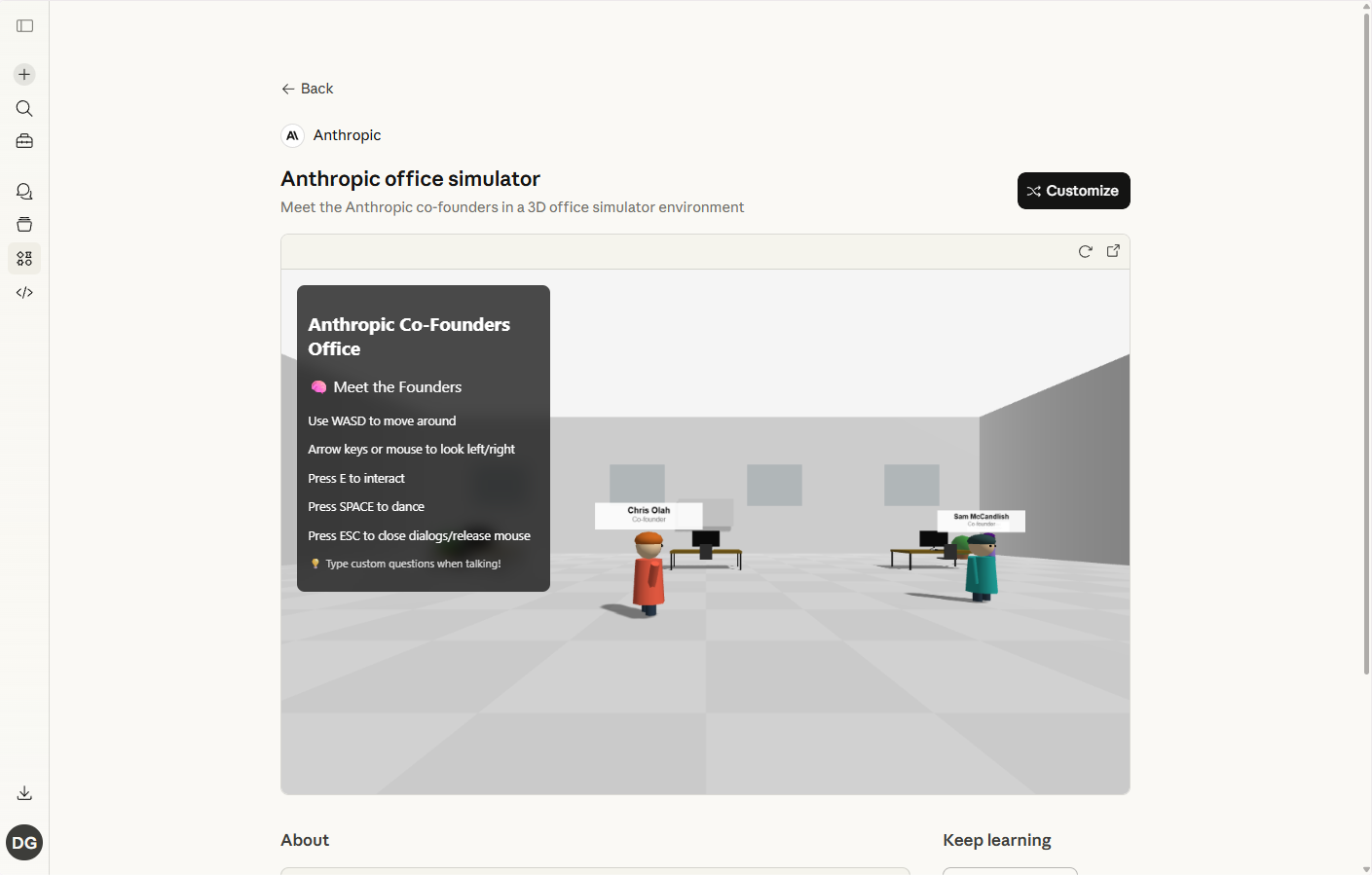The image size is (1372, 875).
Task: Open the artifacts shapes icon
Action: [x=24, y=259]
